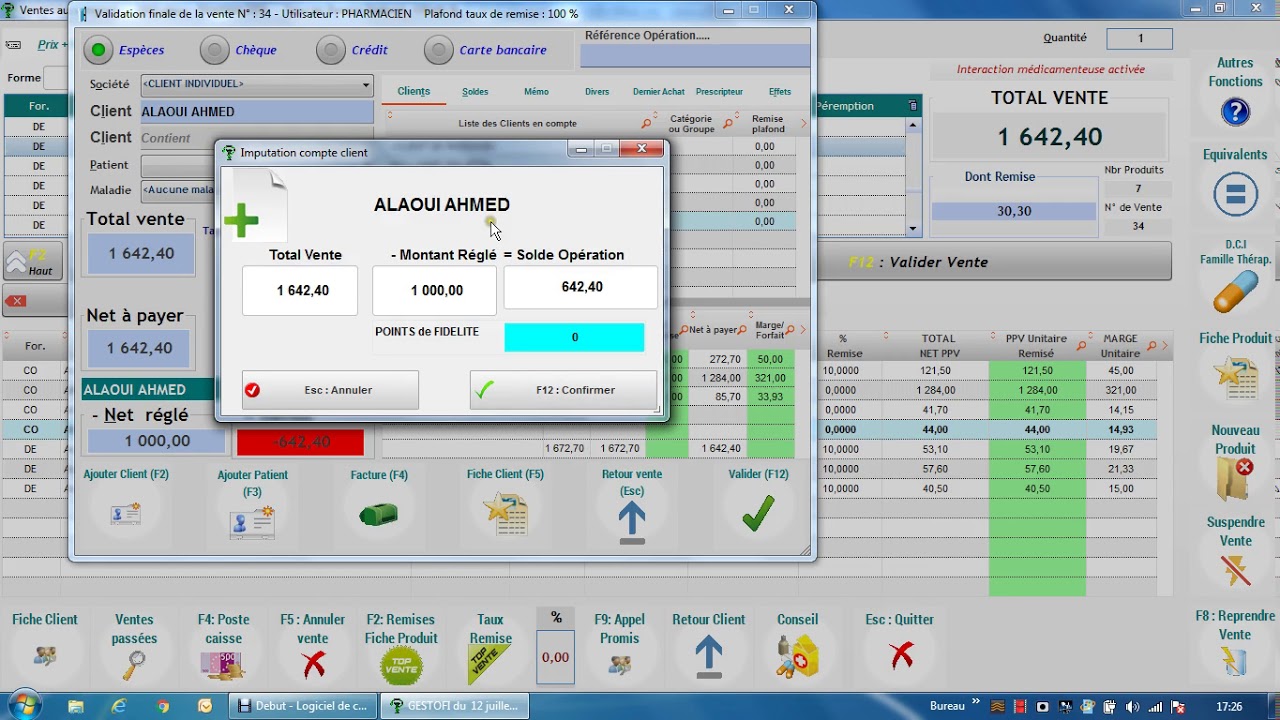Click F2: Remises Fiche Produit icon
Viewport: 1280px width, 720px height.
click(402, 666)
